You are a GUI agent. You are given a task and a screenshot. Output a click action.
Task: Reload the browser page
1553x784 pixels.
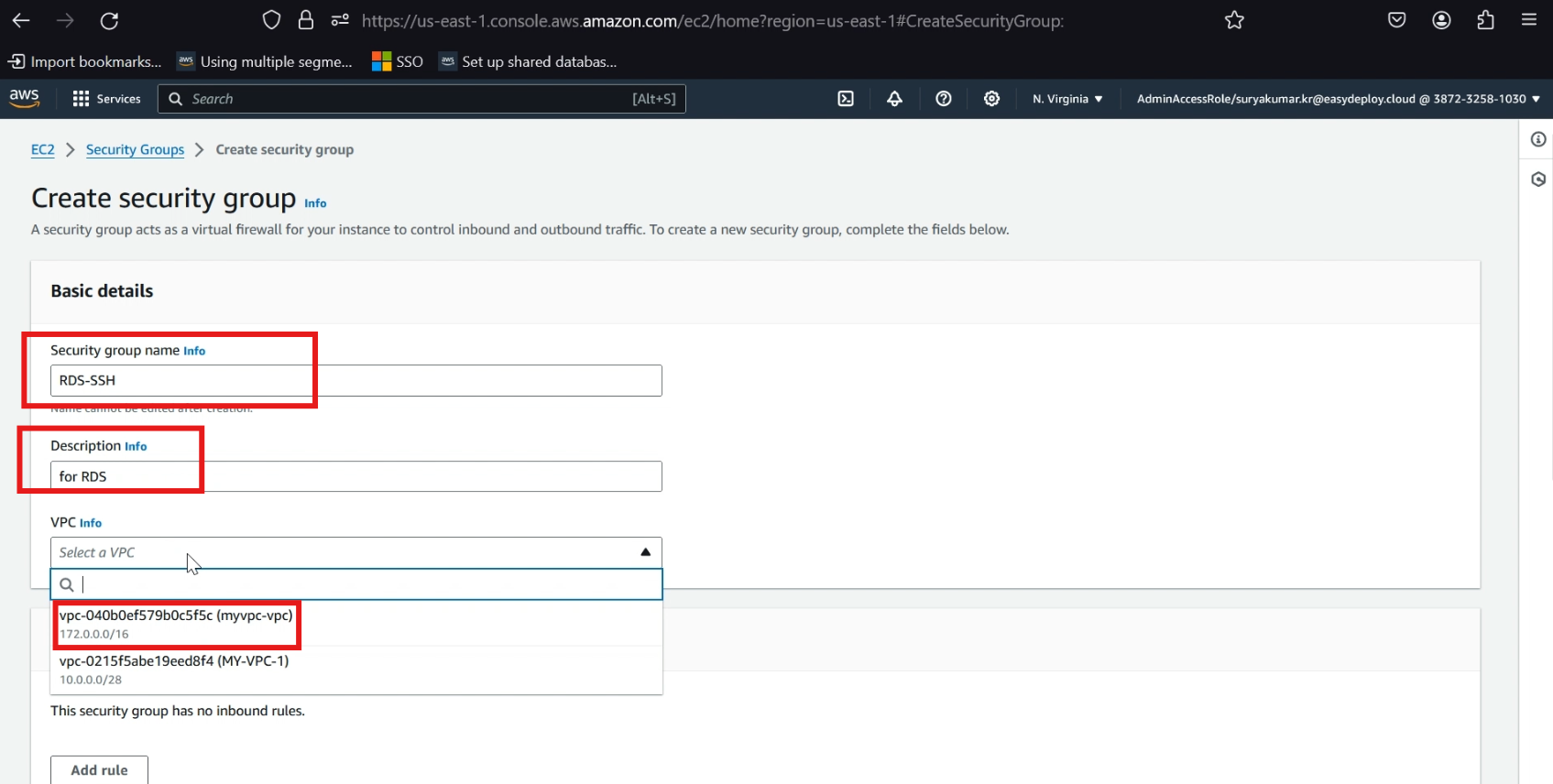[109, 20]
